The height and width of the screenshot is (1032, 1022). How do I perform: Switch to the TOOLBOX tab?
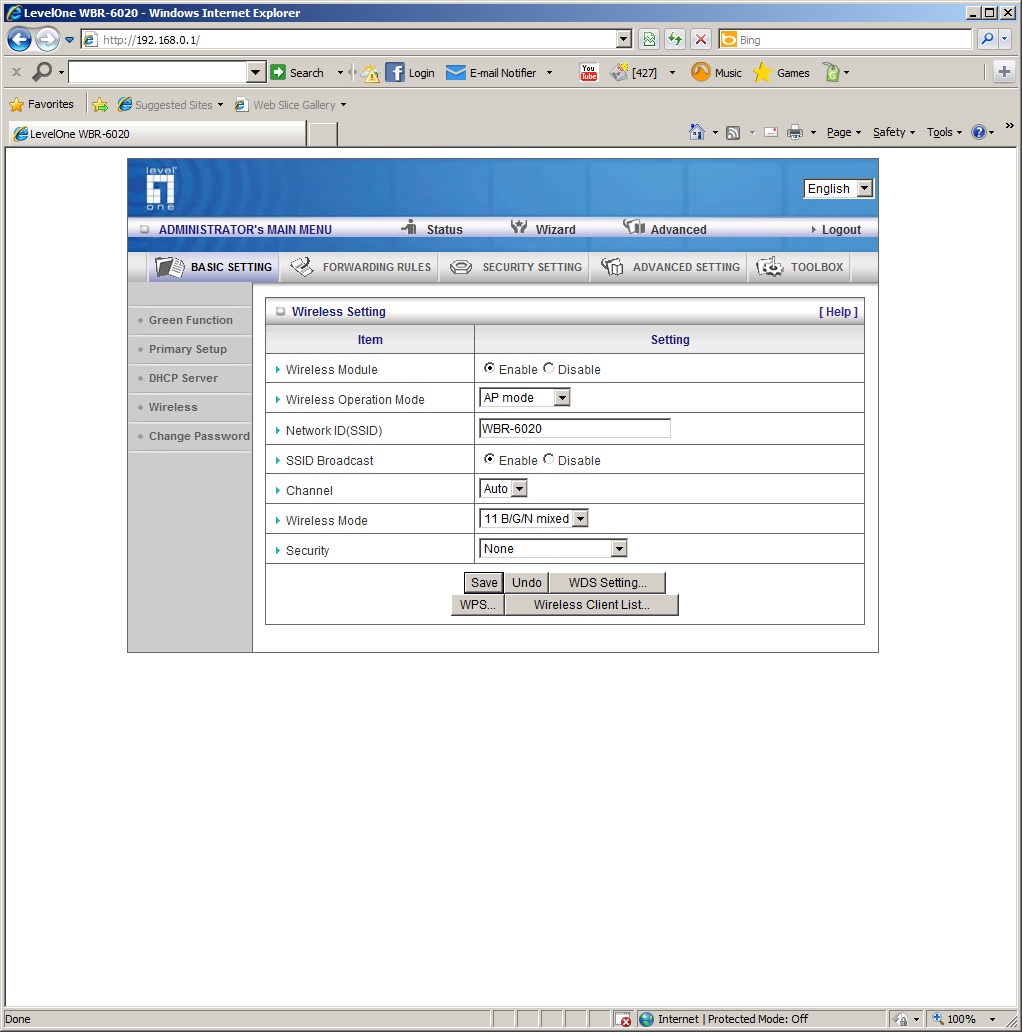click(x=800, y=267)
